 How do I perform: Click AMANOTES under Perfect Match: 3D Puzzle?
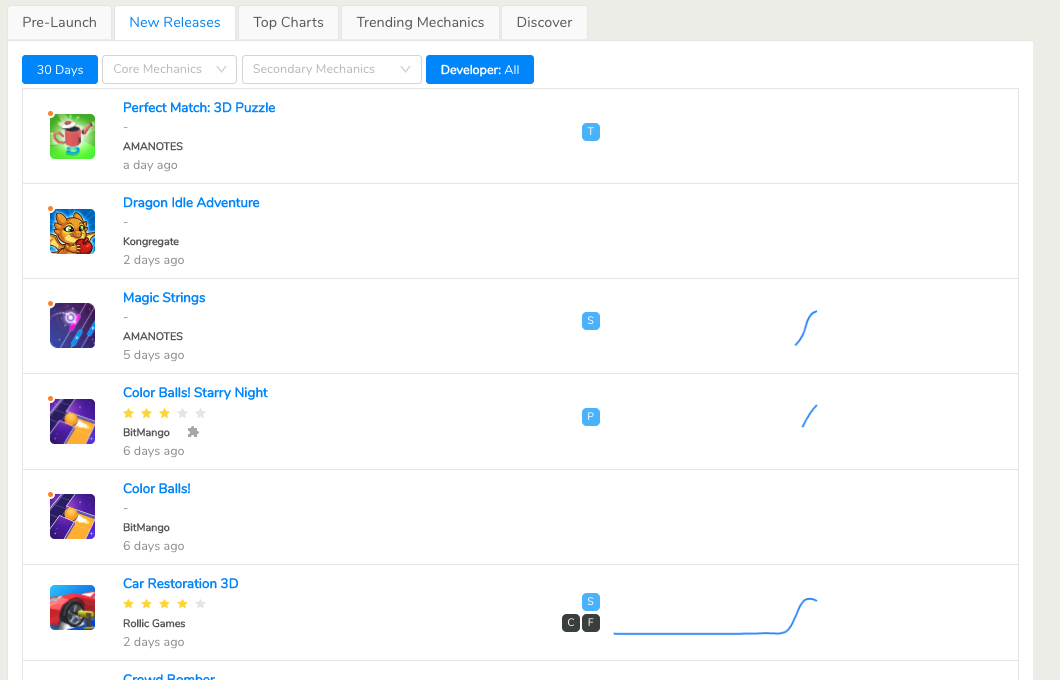point(153,146)
